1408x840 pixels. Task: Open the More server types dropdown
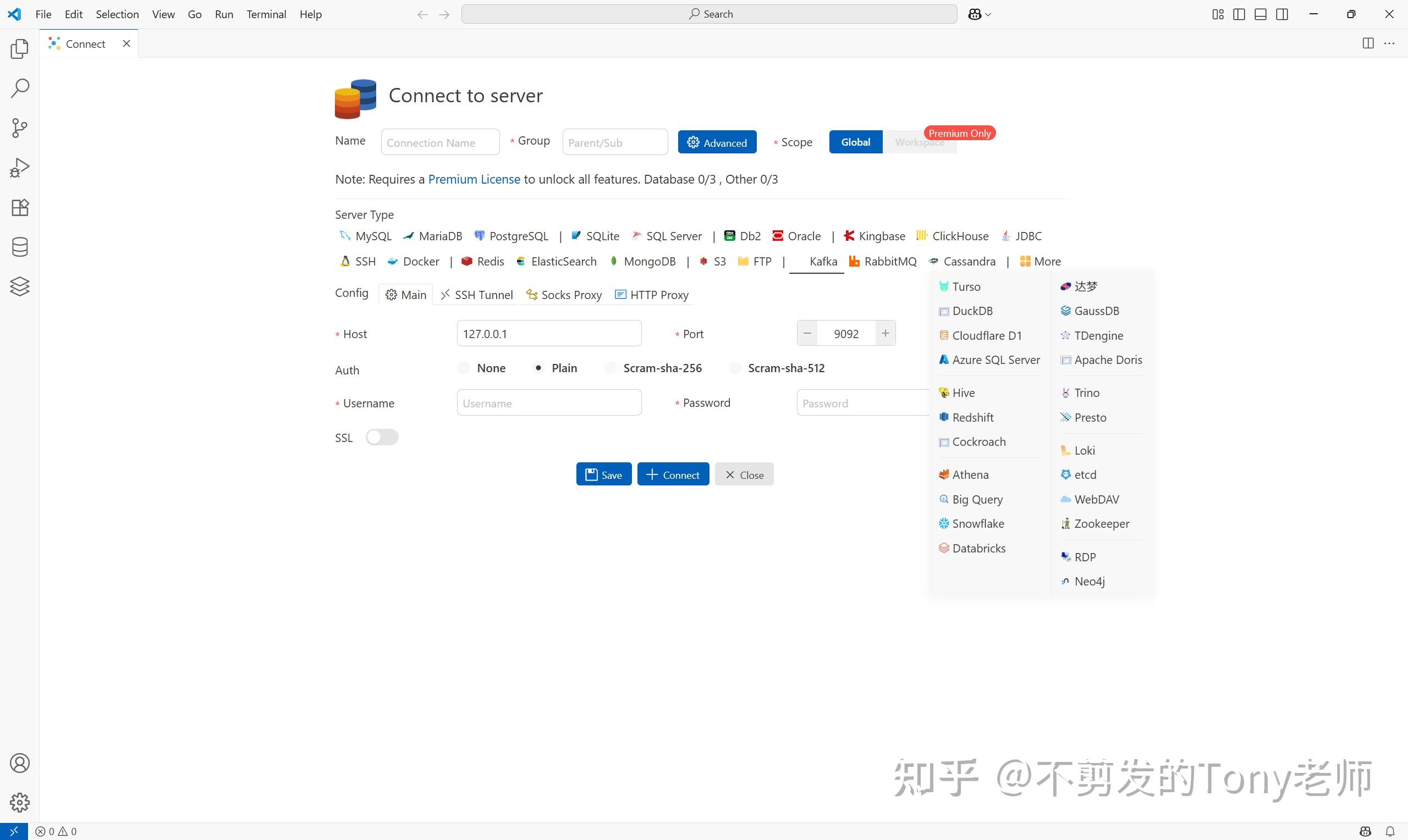point(1041,261)
